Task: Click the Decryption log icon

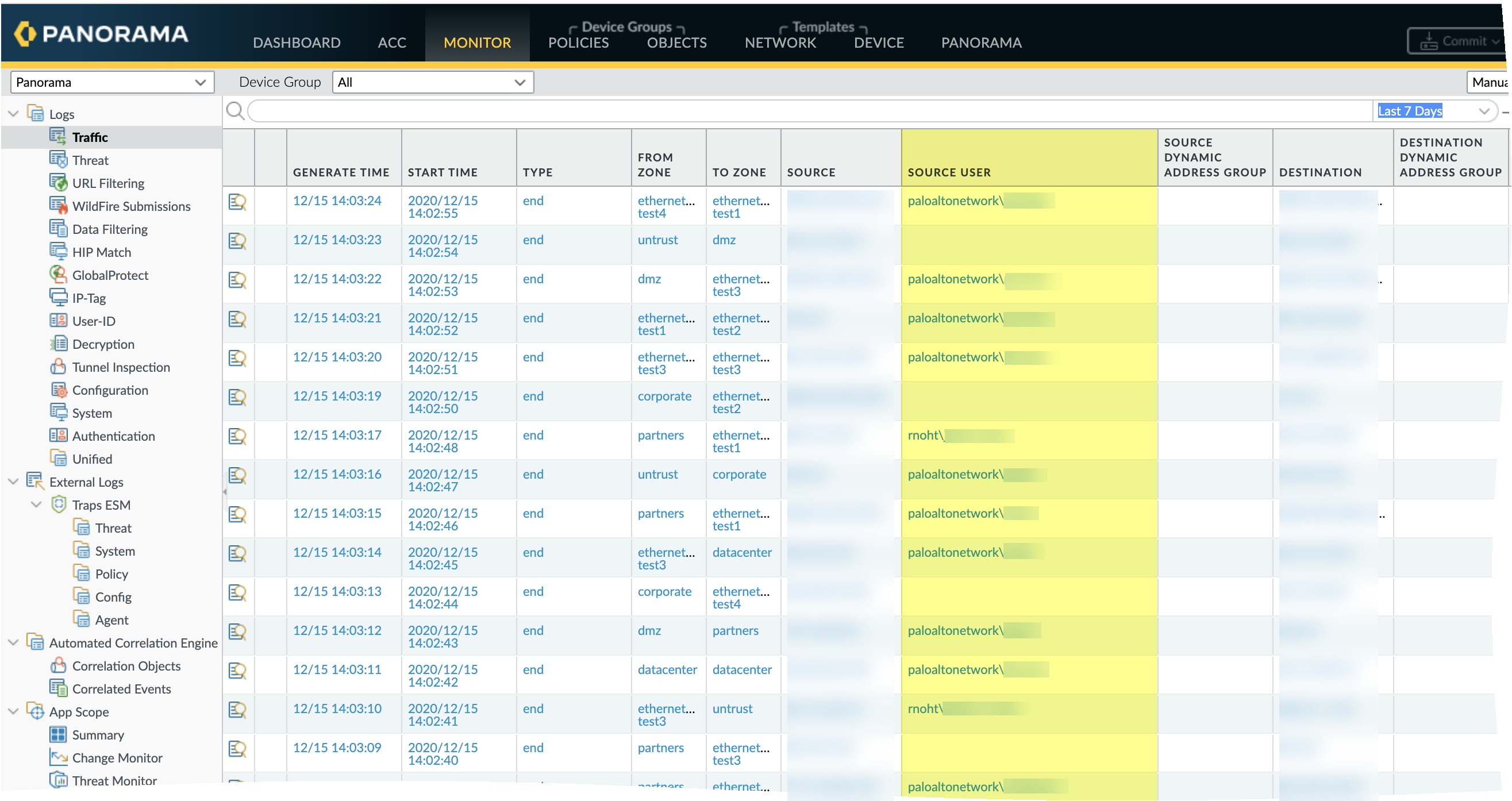Action: point(58,344)
